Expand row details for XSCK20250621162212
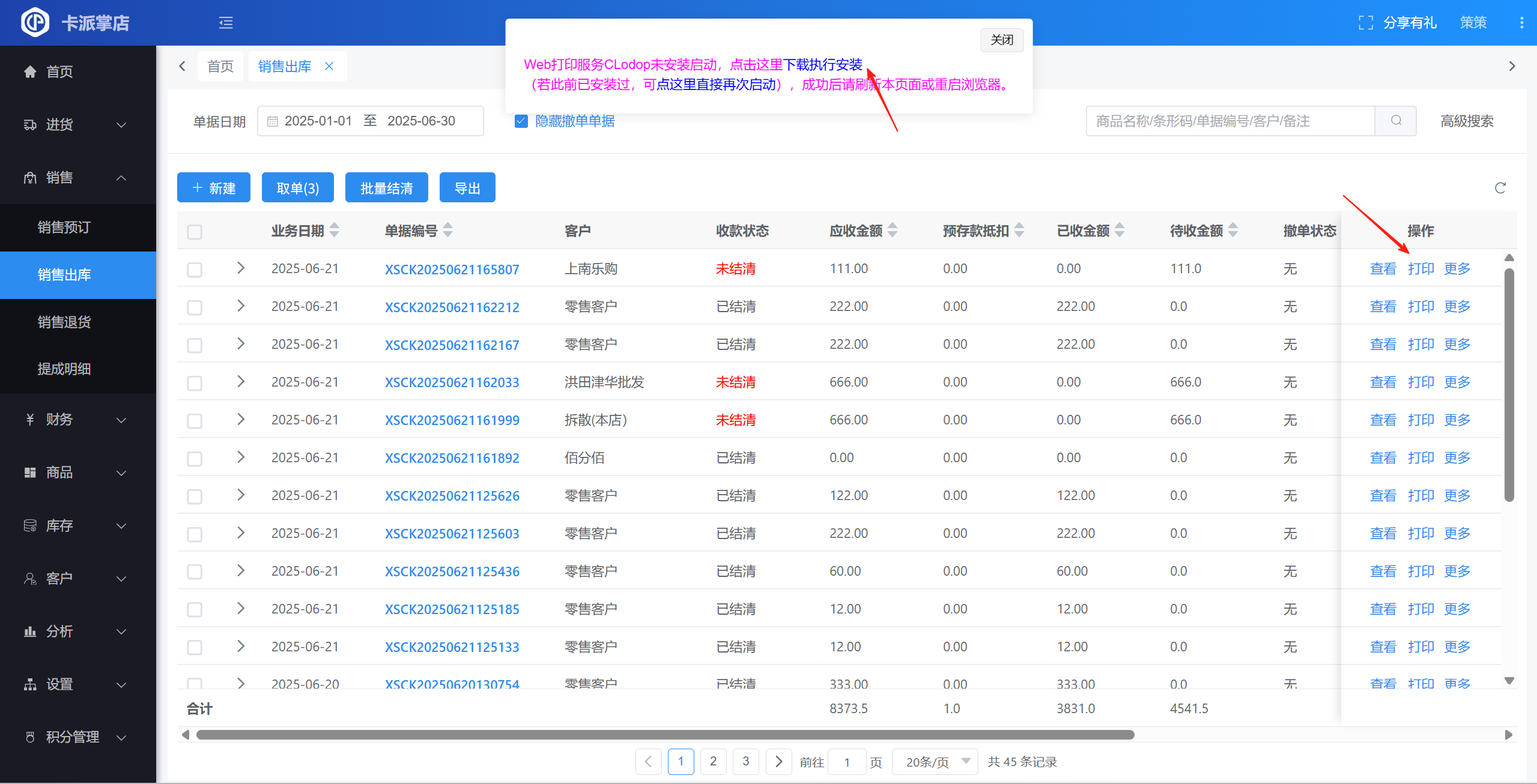 pyautogui.click(x=241, y=306)
